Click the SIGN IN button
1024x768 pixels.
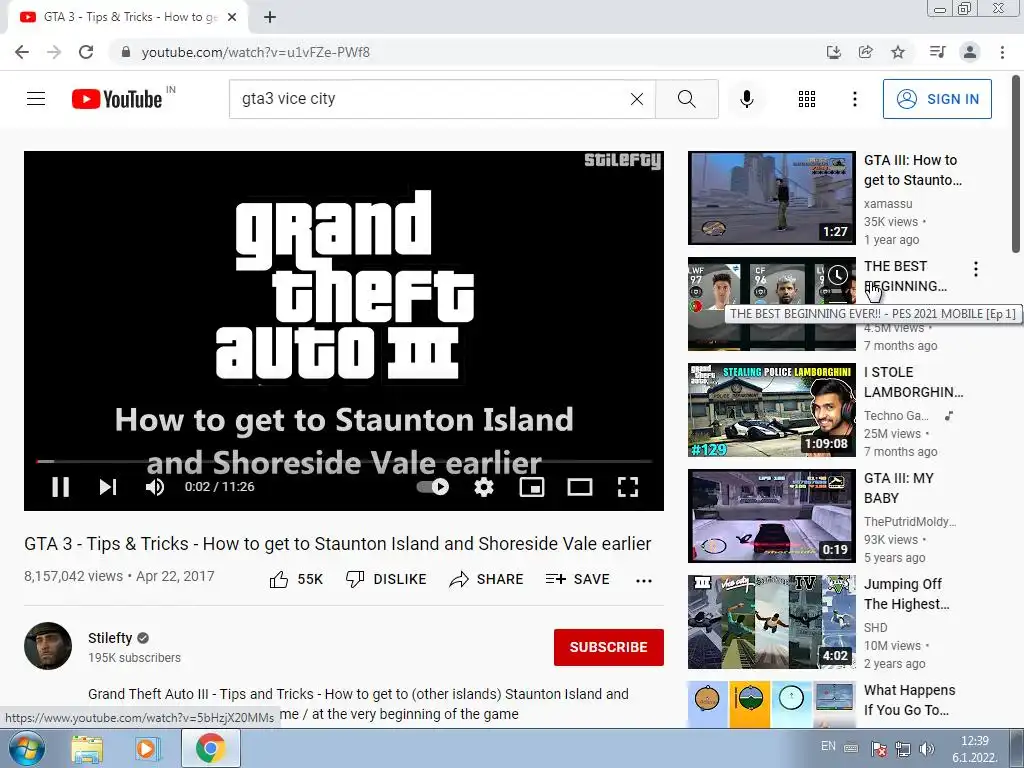point(937,99)
